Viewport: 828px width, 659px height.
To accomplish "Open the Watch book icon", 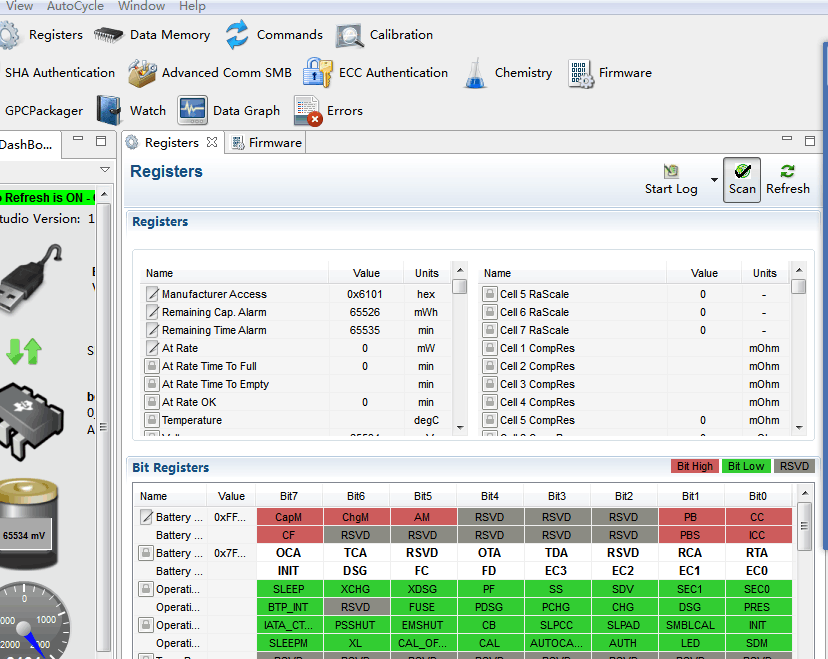I will click(x=109, y=110).
